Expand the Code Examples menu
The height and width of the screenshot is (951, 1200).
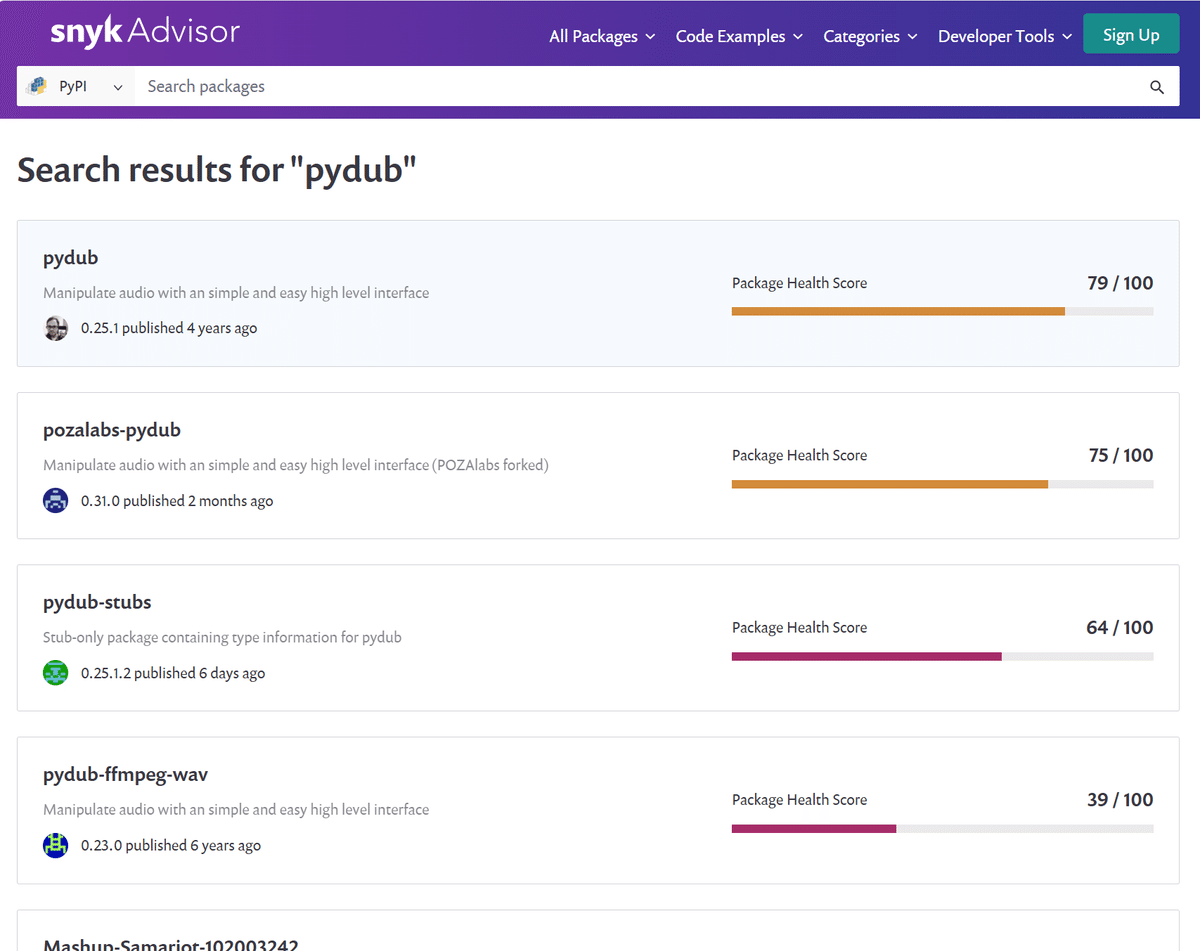click(x=739, y=36)
